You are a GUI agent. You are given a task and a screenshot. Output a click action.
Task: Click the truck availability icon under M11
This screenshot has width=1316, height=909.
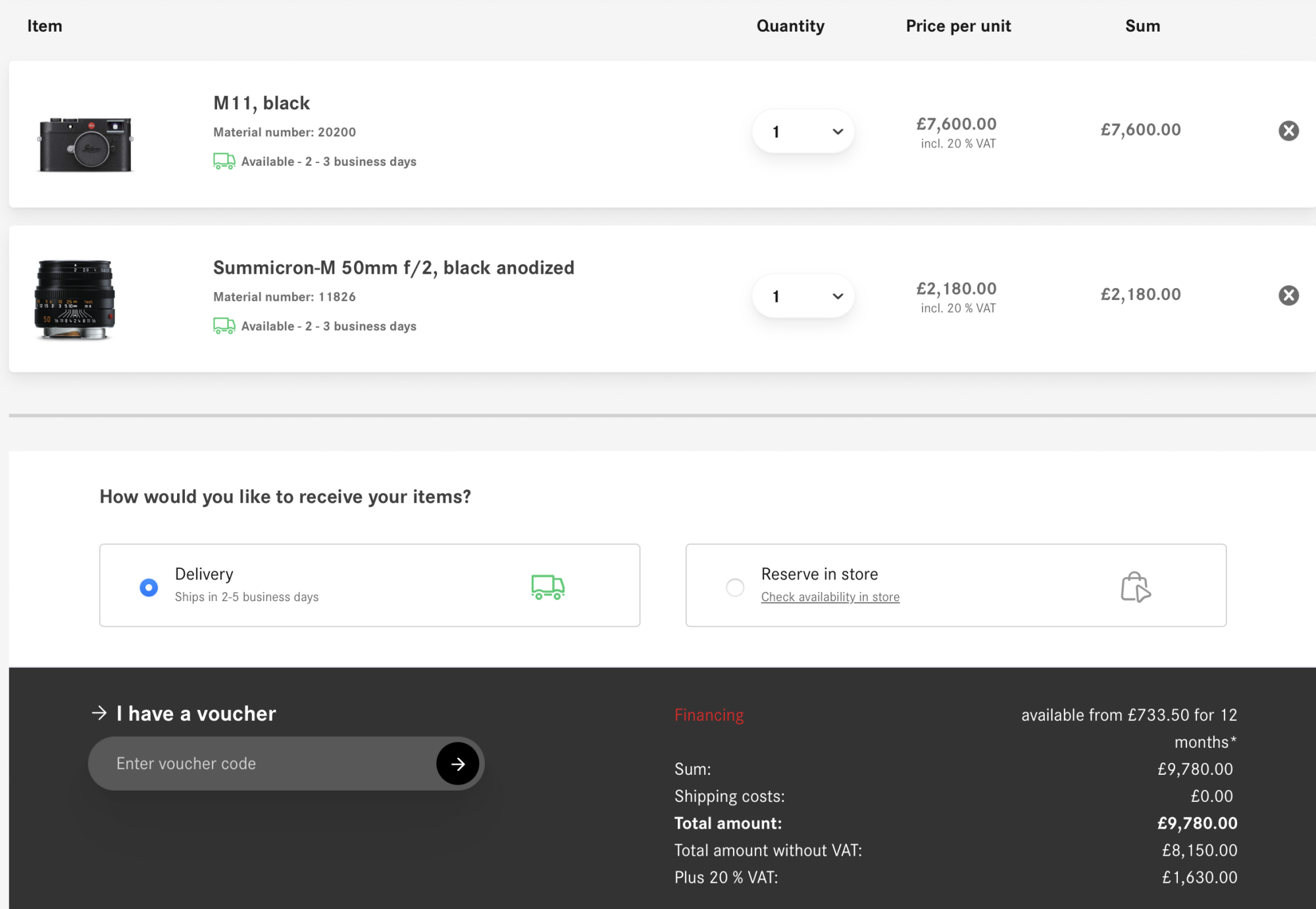(x=224, y=161)
